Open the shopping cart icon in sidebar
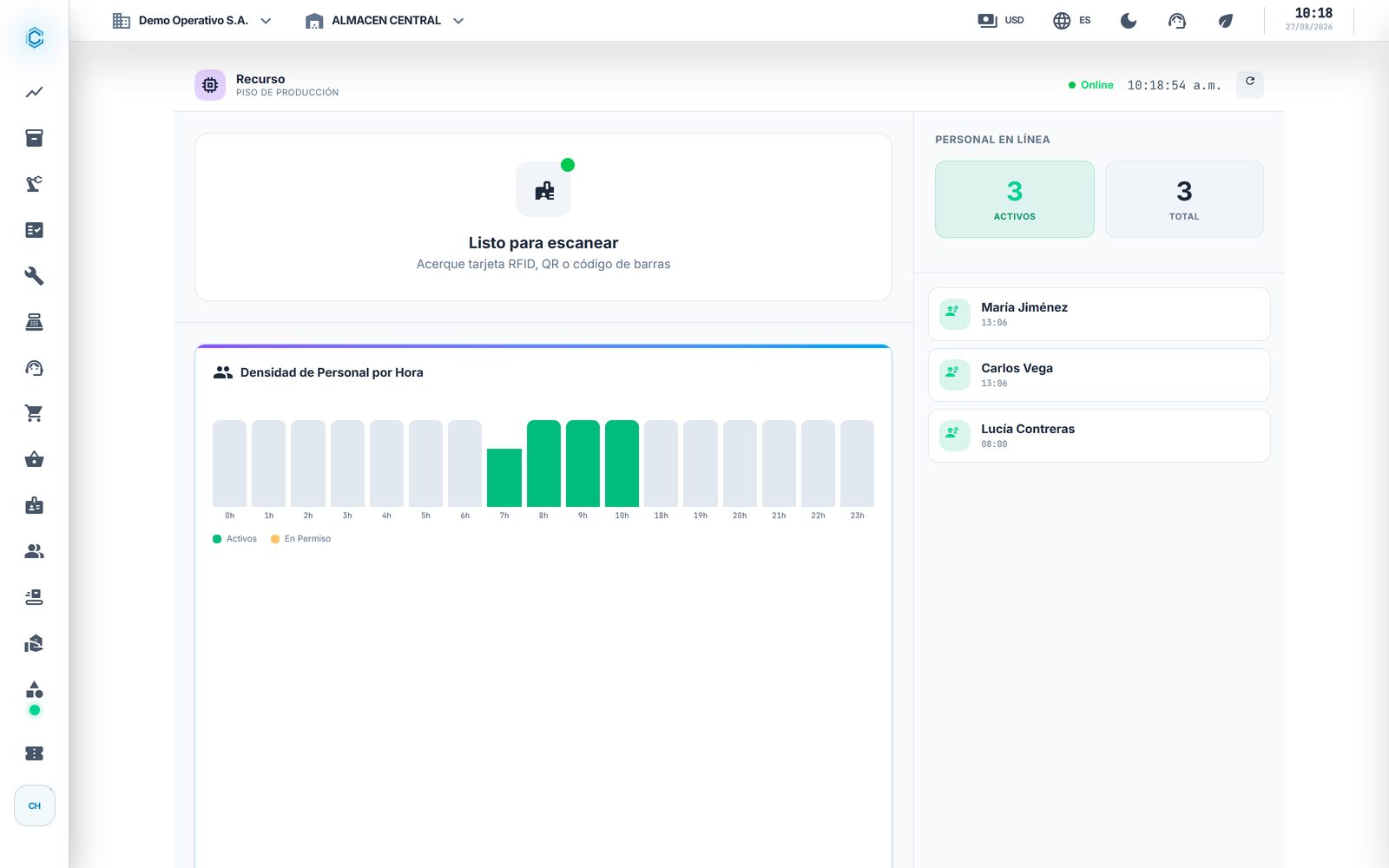This screenshot has height=868, width=1389. coord(34,413)
